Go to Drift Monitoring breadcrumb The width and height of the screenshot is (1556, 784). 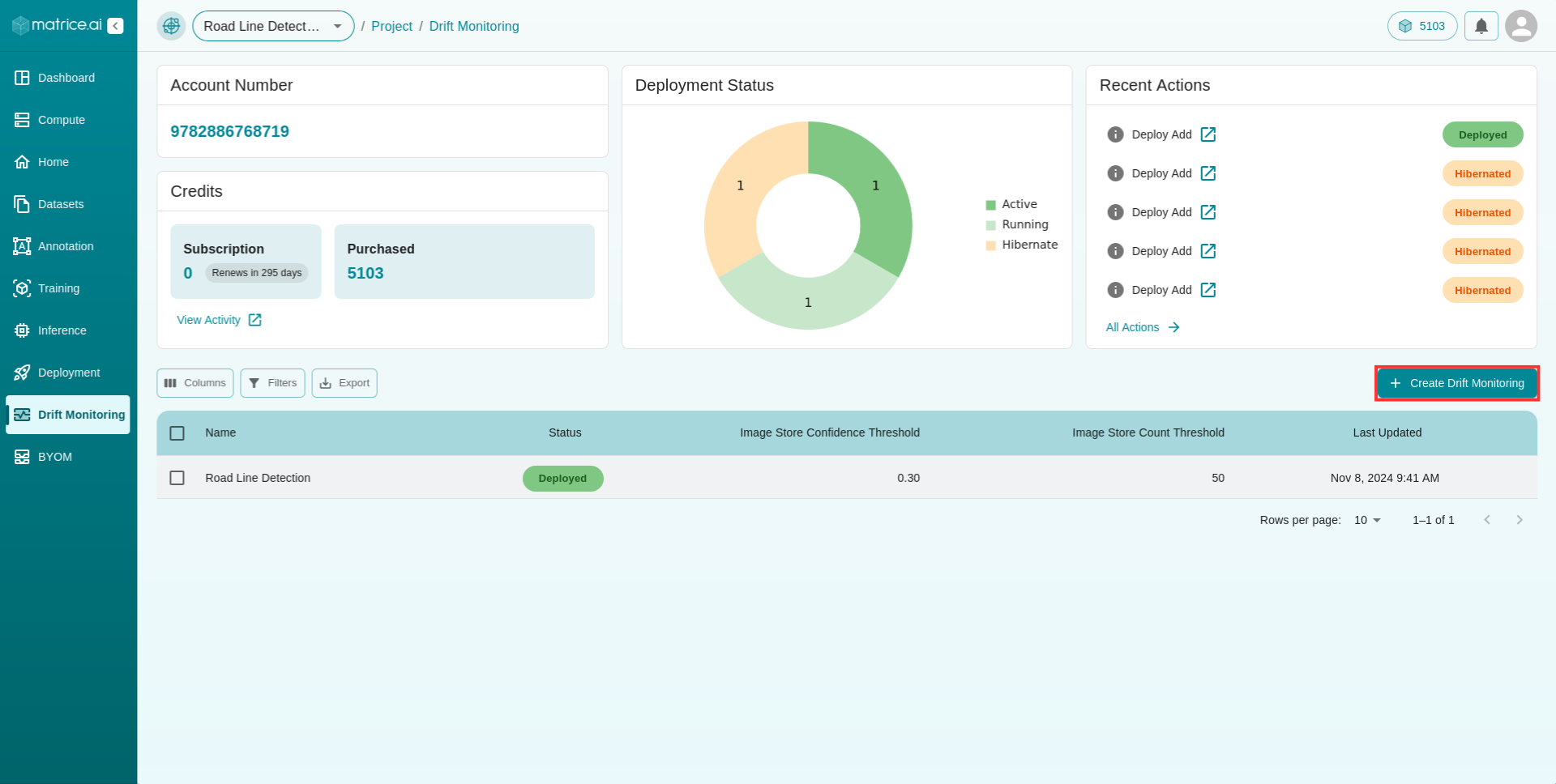474,26
